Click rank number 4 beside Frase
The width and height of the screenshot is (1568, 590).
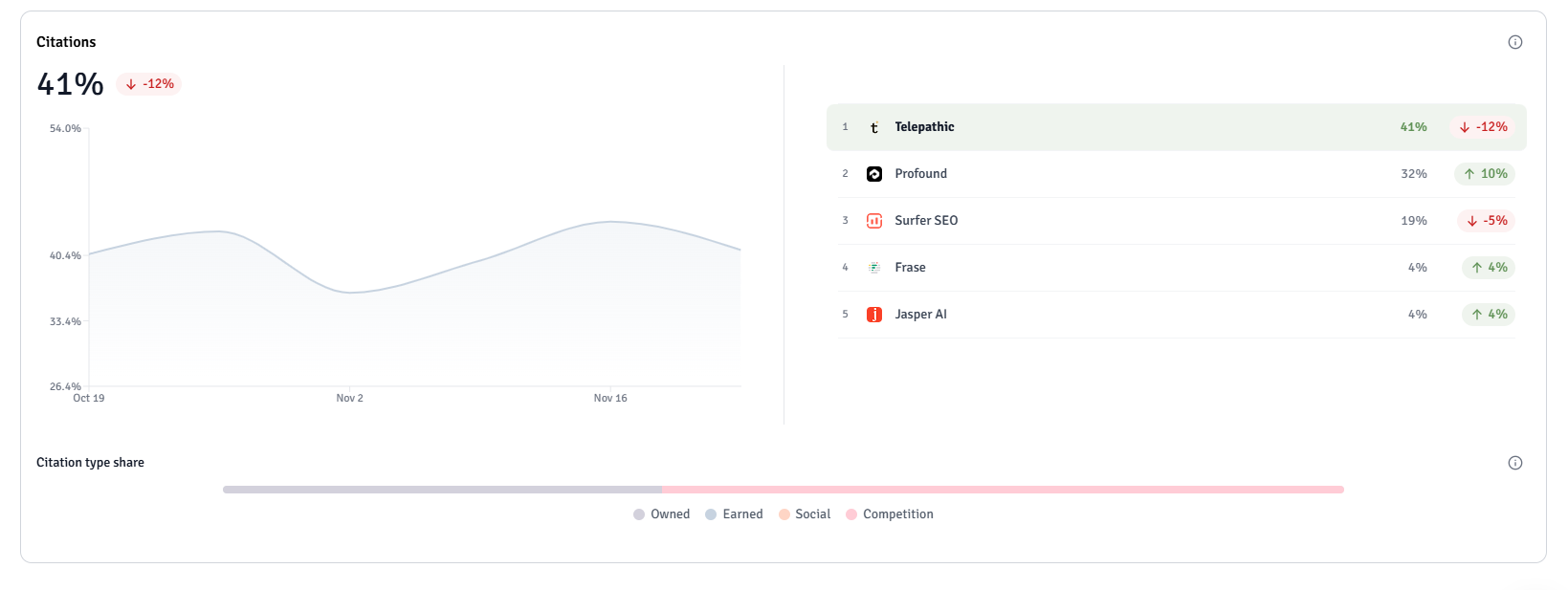pos(845,268)
